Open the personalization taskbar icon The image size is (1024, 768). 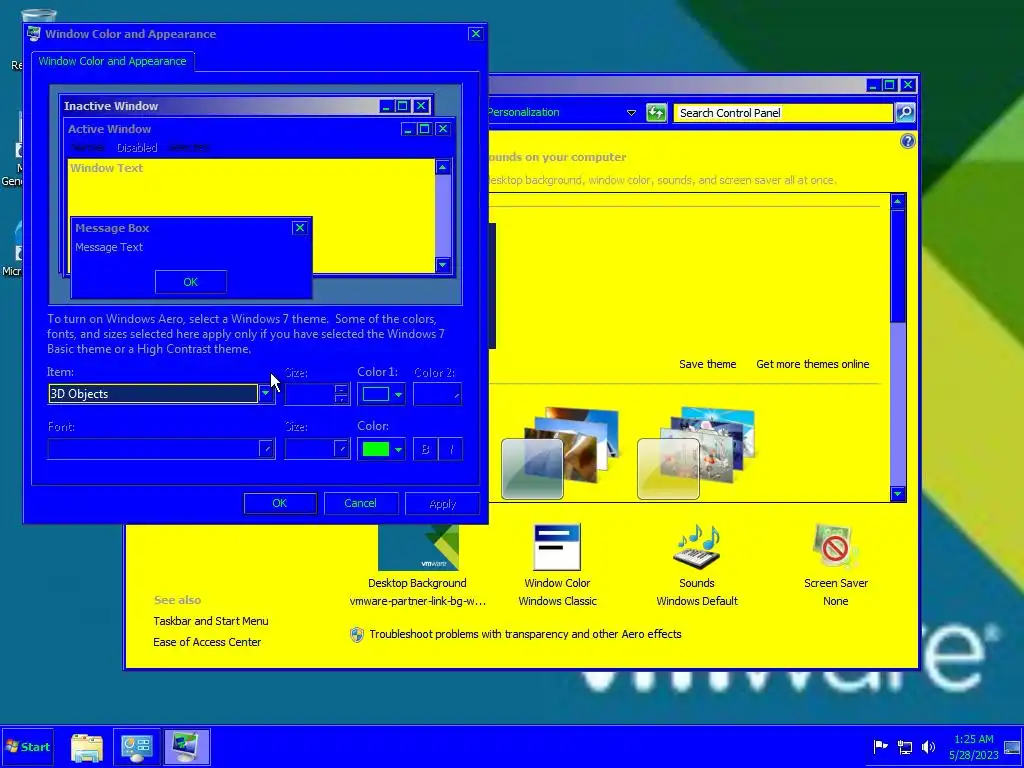click(186, 747)
